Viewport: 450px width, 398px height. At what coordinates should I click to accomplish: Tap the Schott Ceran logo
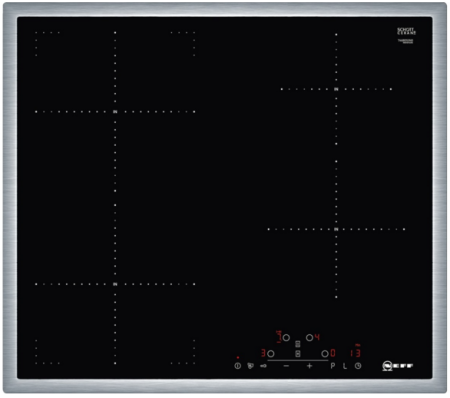point(406,31)
